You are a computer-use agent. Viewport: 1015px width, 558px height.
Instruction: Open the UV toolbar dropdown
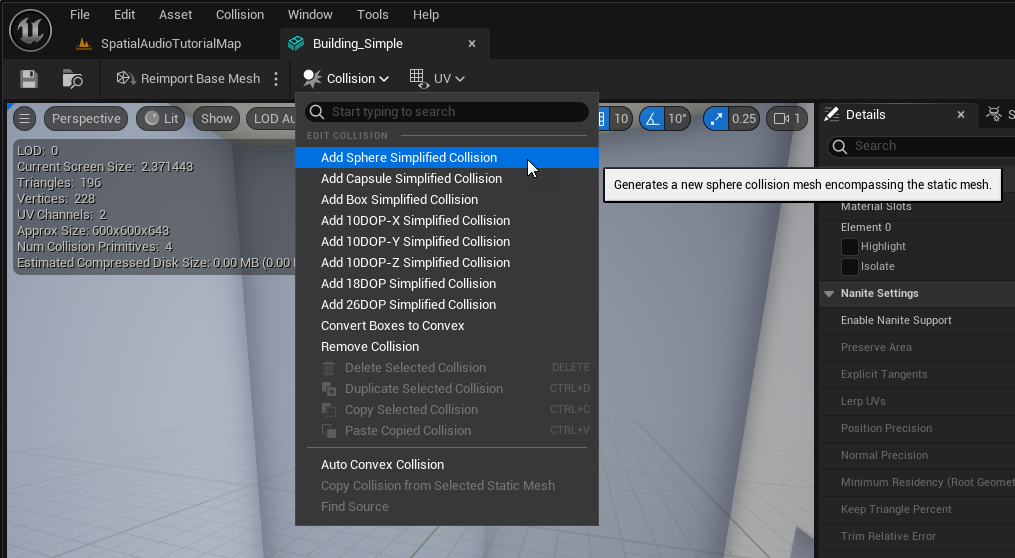[437, 79]
